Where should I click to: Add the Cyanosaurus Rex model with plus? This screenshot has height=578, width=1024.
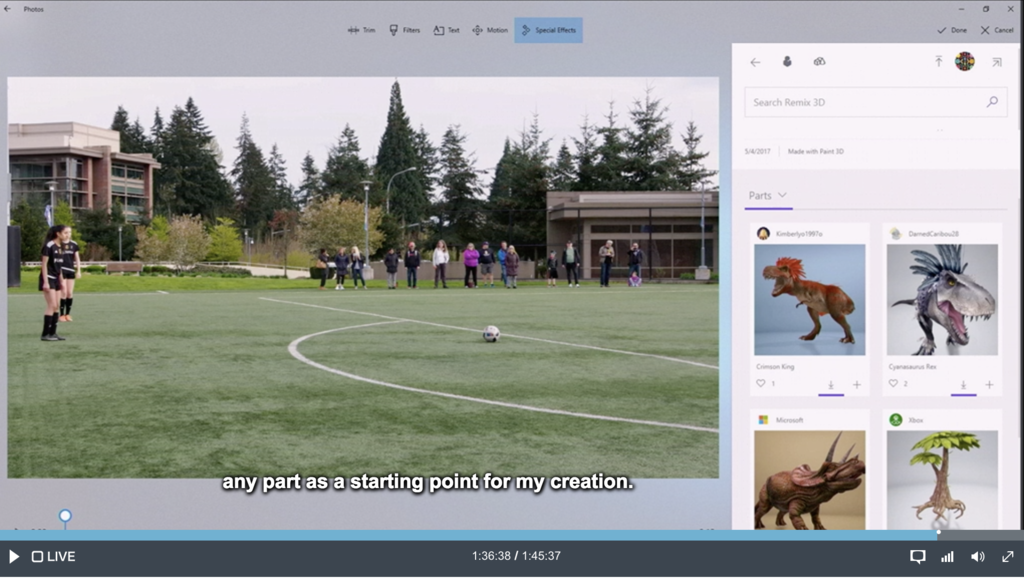pyautogui.click(x=989, y=385)
